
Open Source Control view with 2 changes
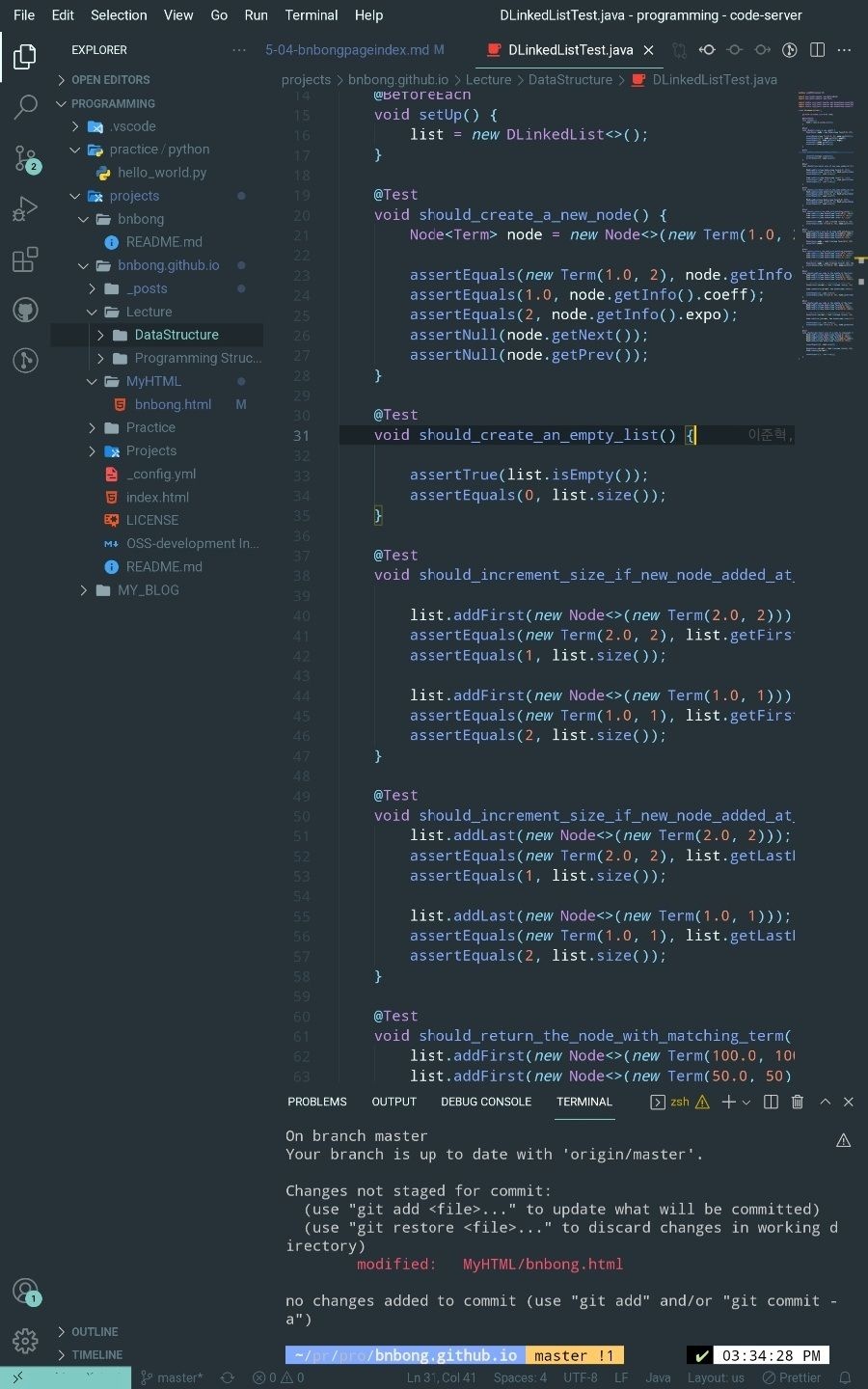[x=25, y=158]
